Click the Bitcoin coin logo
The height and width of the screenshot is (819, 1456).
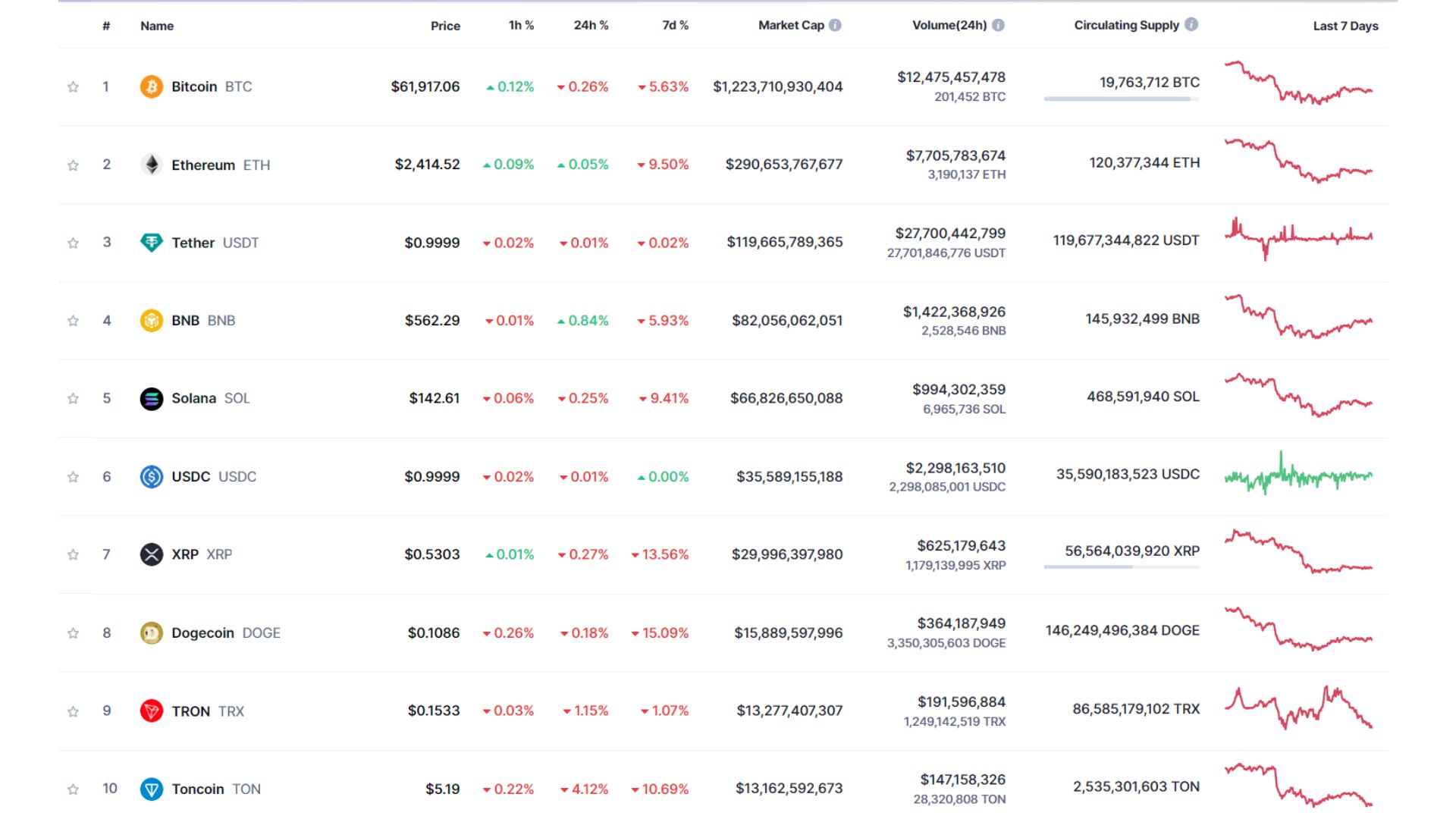tap(152, 86)
